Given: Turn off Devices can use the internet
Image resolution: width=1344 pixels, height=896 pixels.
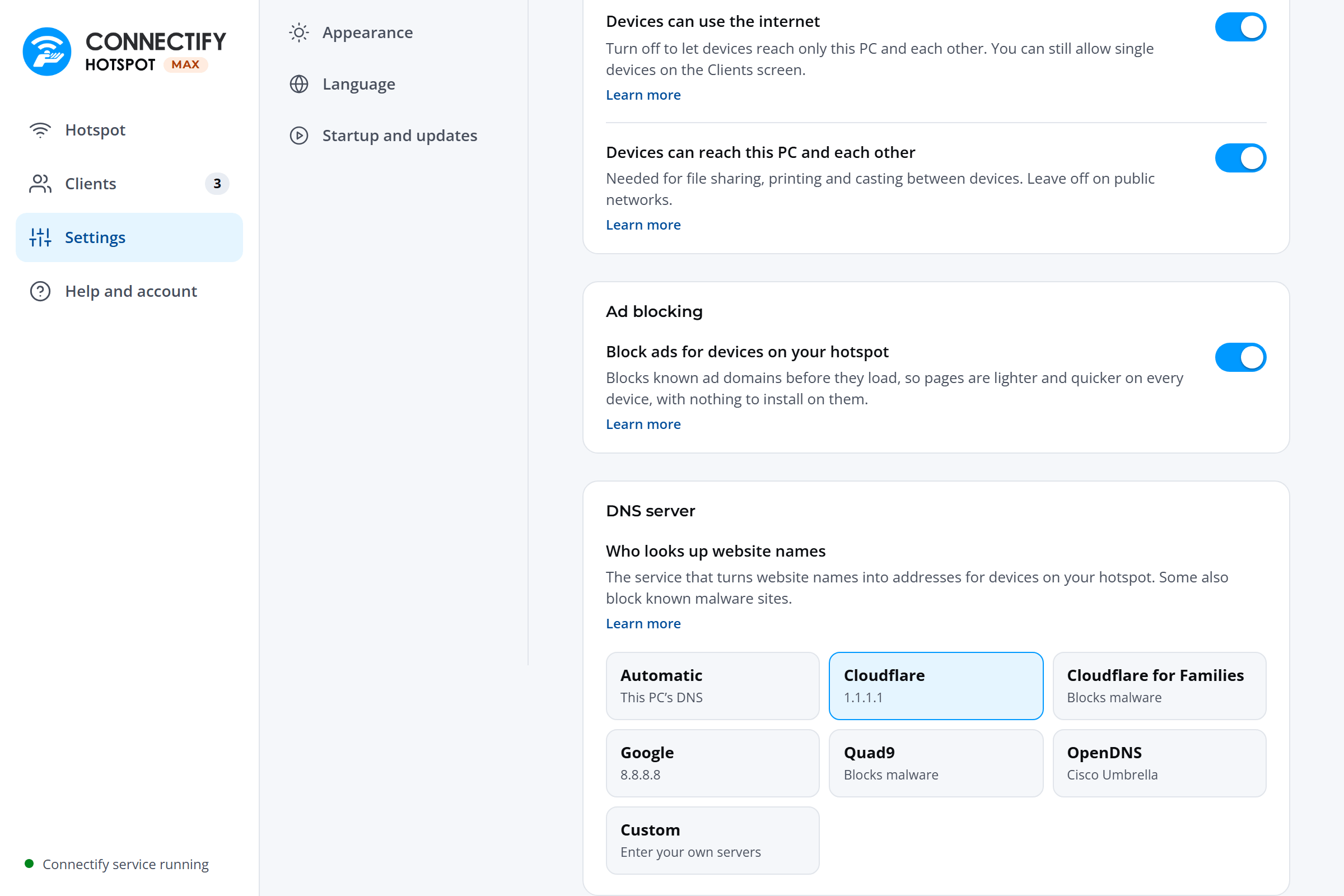Looking at the screenshot, I should tap(1240, 27).
